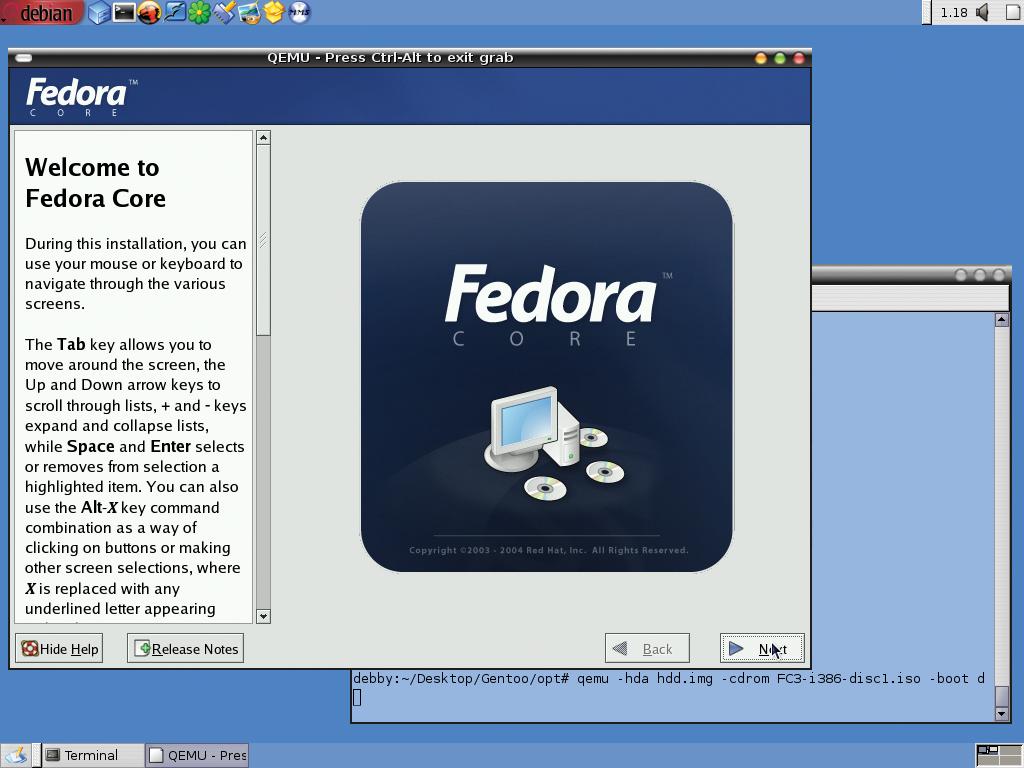Click the QEMU window title bar text
This screenshot has width=1024, height=768.
click(x=390, y=57)
